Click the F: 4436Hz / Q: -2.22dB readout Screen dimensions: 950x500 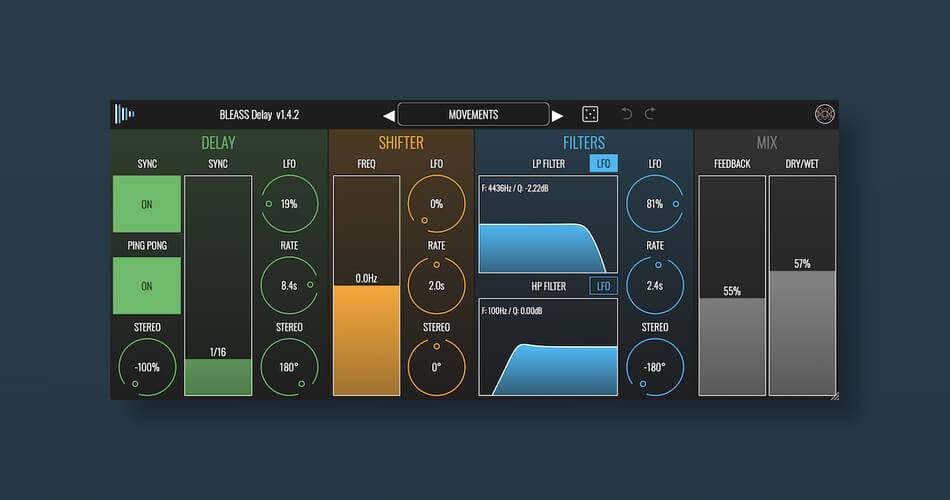click(515, 188)
